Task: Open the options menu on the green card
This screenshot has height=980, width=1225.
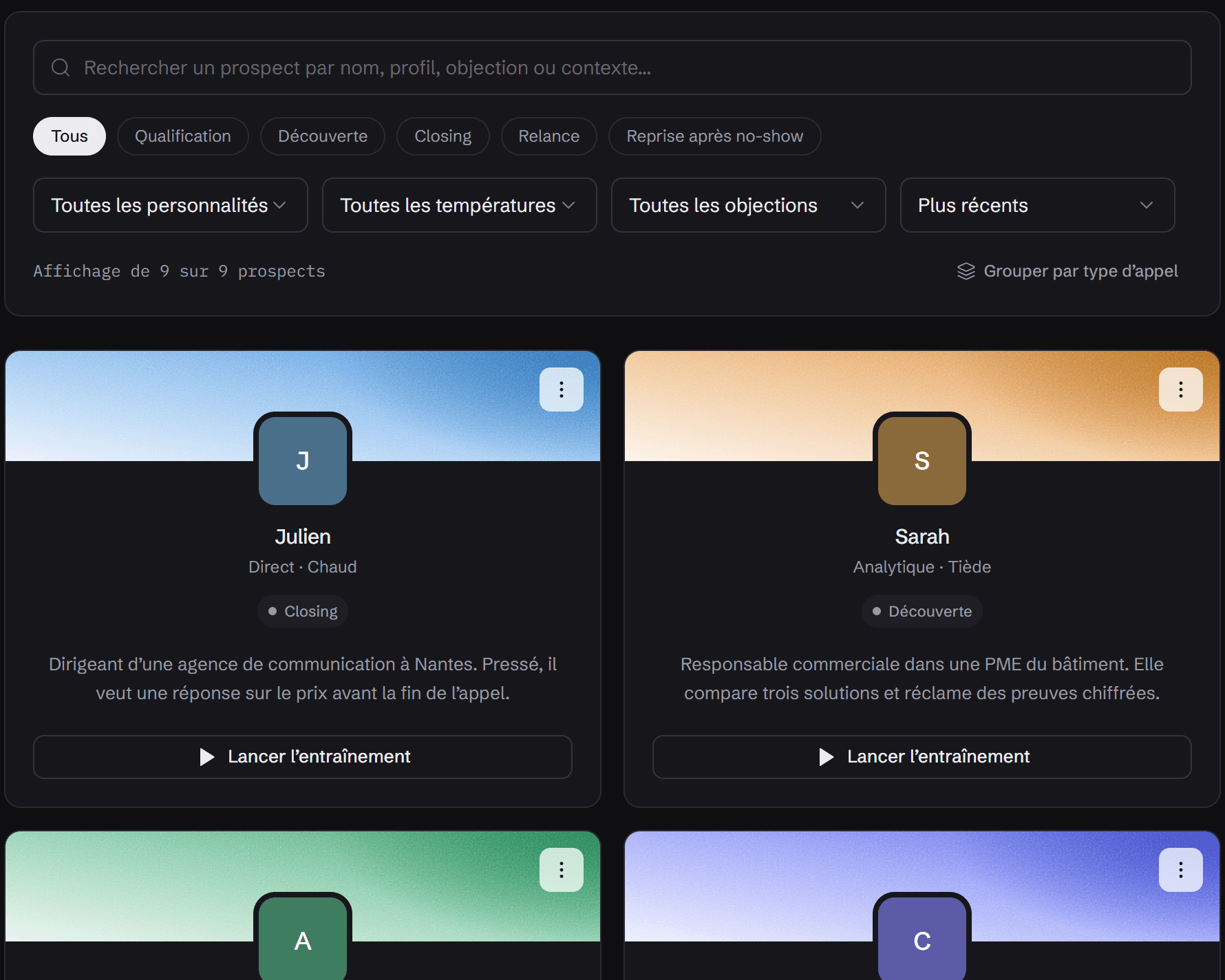Action: click(562, 870)
